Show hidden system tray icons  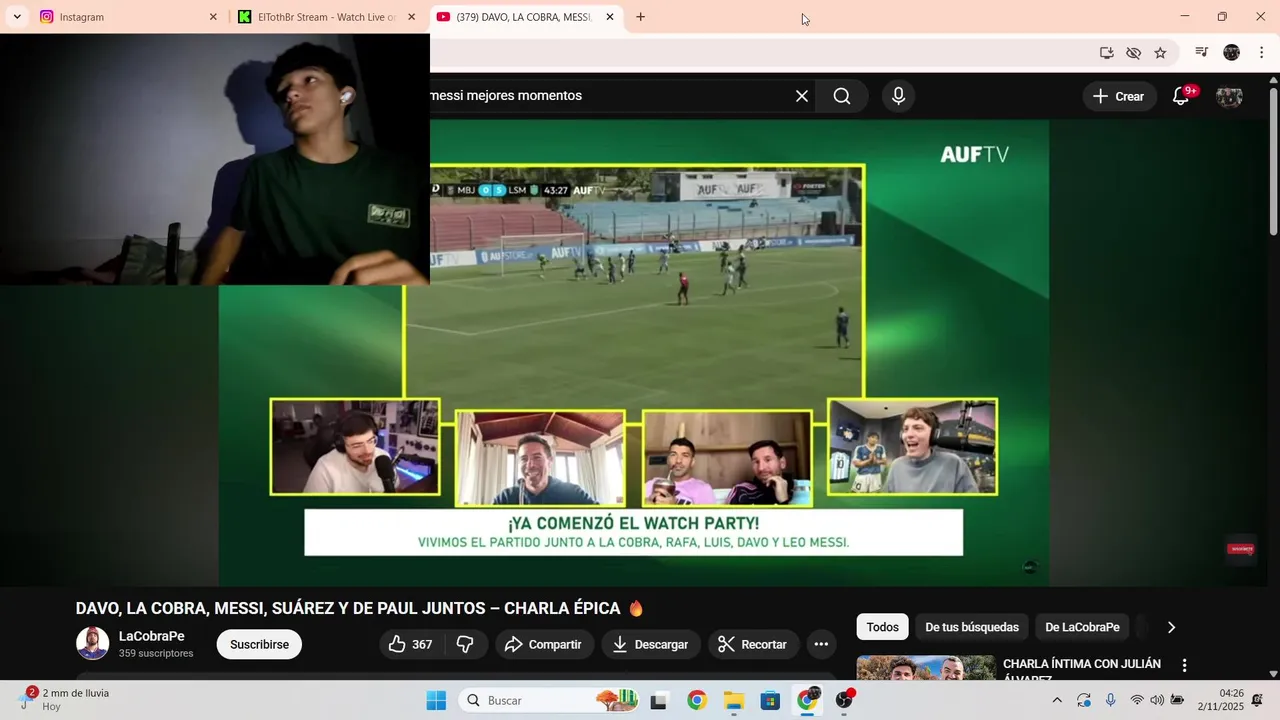[x=1057, y=700]
